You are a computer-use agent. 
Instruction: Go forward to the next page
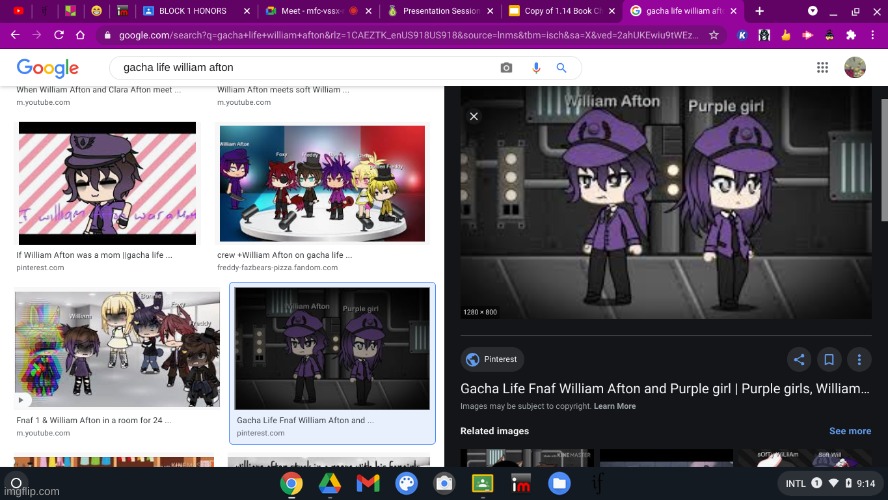[37, 35]
